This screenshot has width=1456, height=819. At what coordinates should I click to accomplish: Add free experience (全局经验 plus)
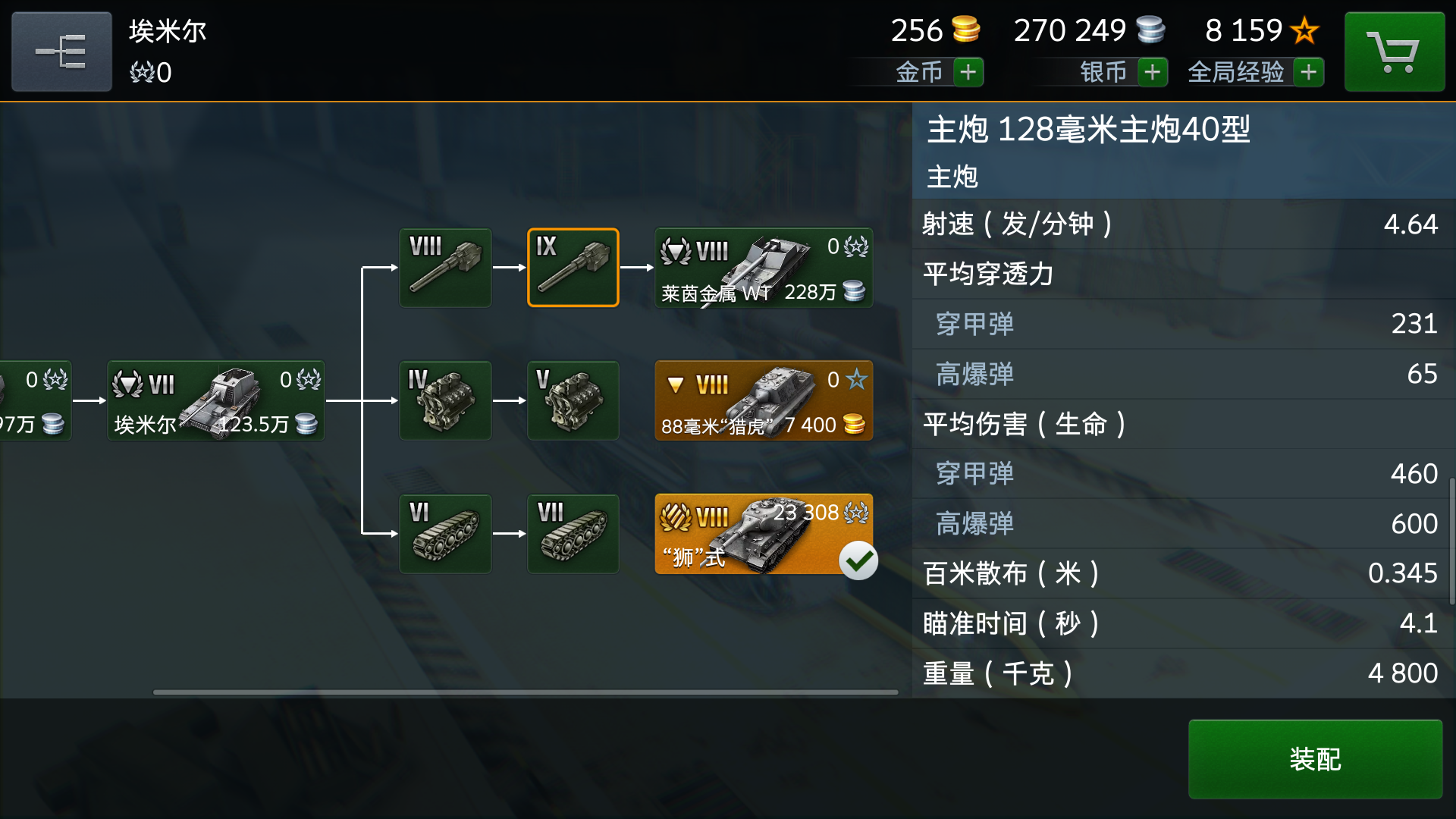(1309, 72)
